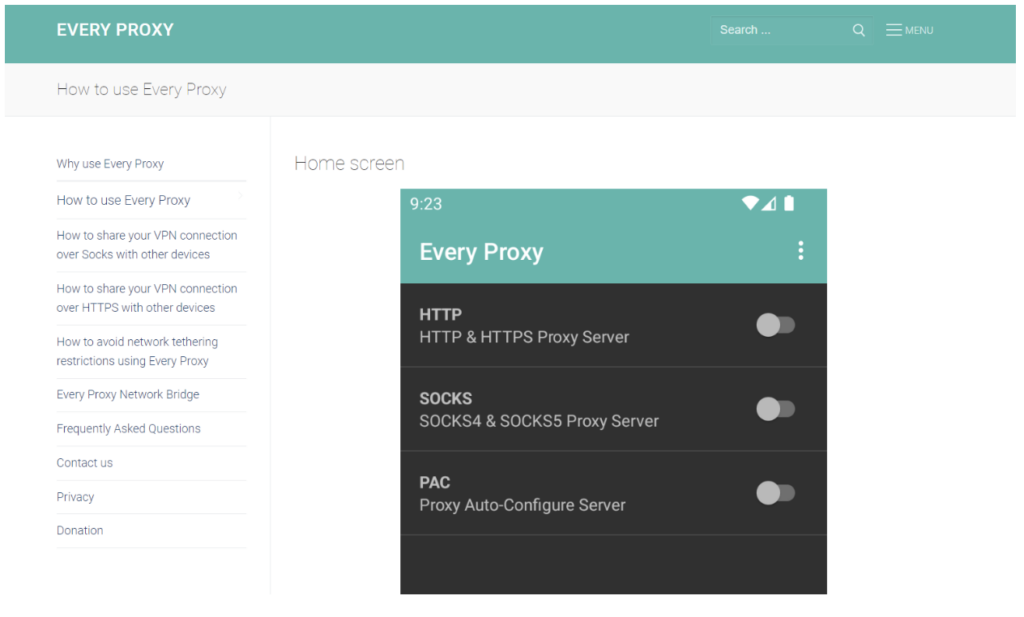Enable the PAC Proxy Auto-Configure Server

(776, 493)
